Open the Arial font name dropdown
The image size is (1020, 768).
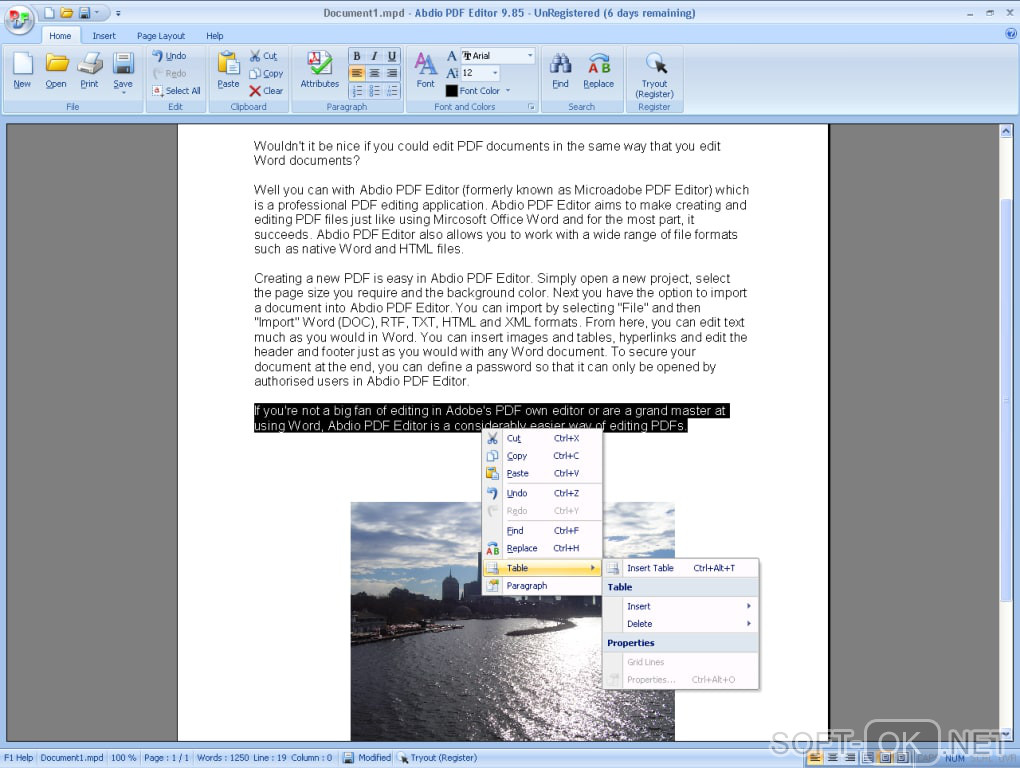[530, 56]
